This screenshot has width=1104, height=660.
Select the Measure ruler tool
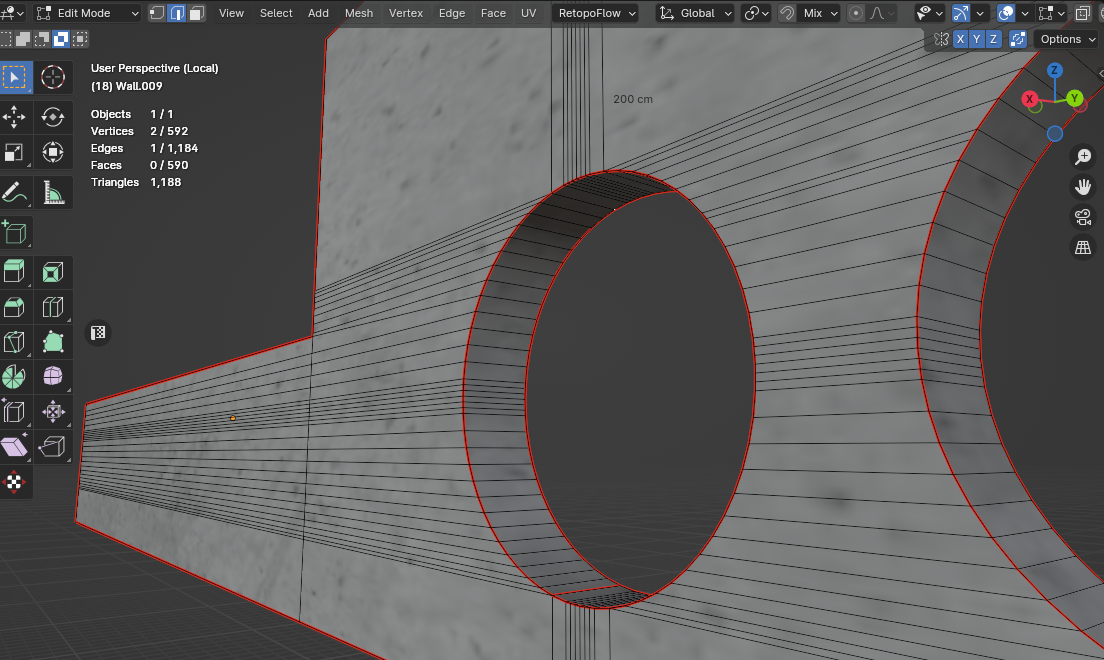click(x=53, y=192)
